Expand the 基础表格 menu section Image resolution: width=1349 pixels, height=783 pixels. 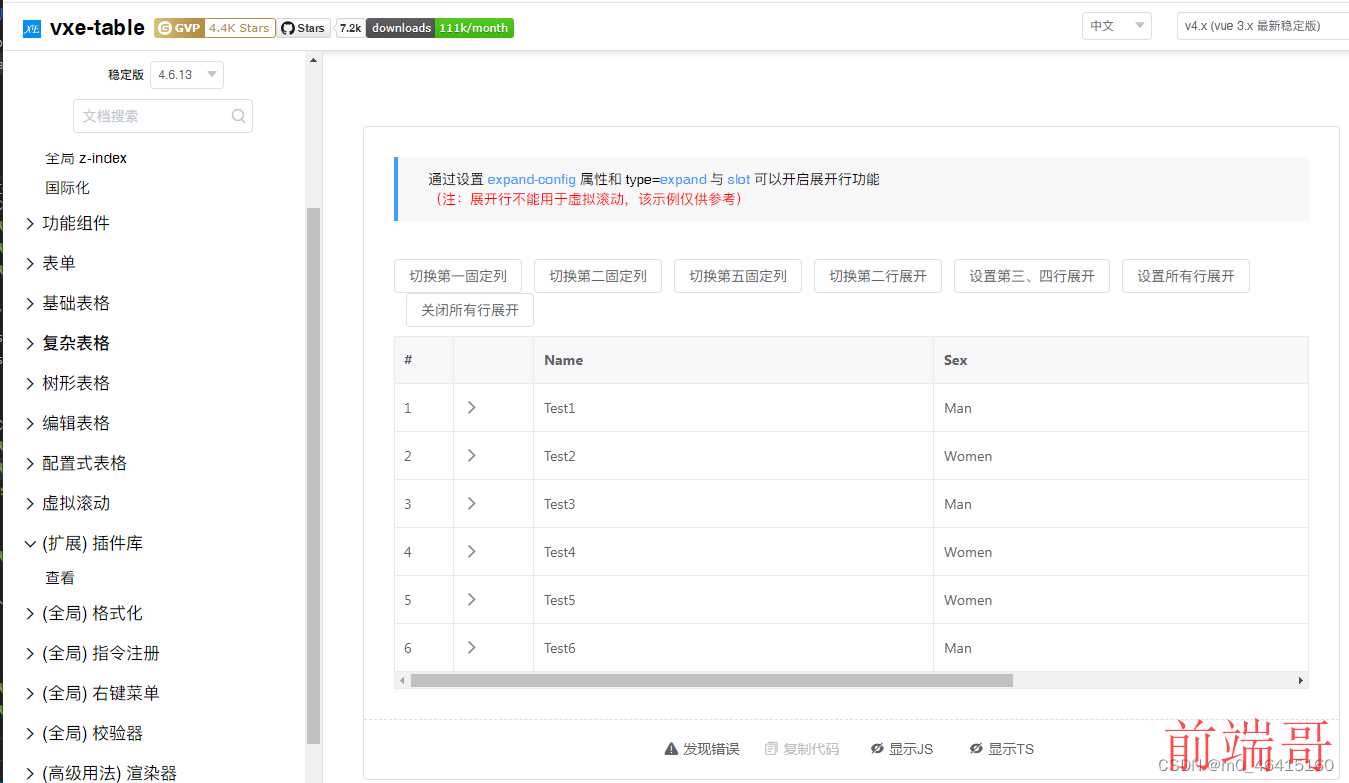(67, 304)
